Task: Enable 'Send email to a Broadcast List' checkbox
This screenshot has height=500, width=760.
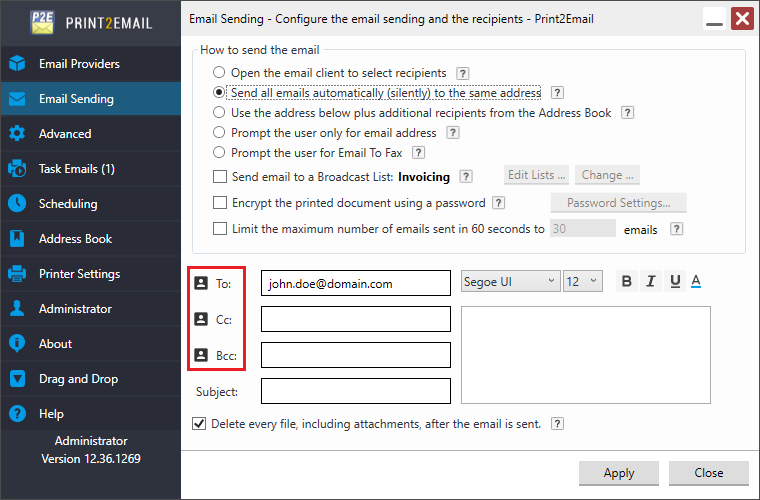Action: pos(220,176)
